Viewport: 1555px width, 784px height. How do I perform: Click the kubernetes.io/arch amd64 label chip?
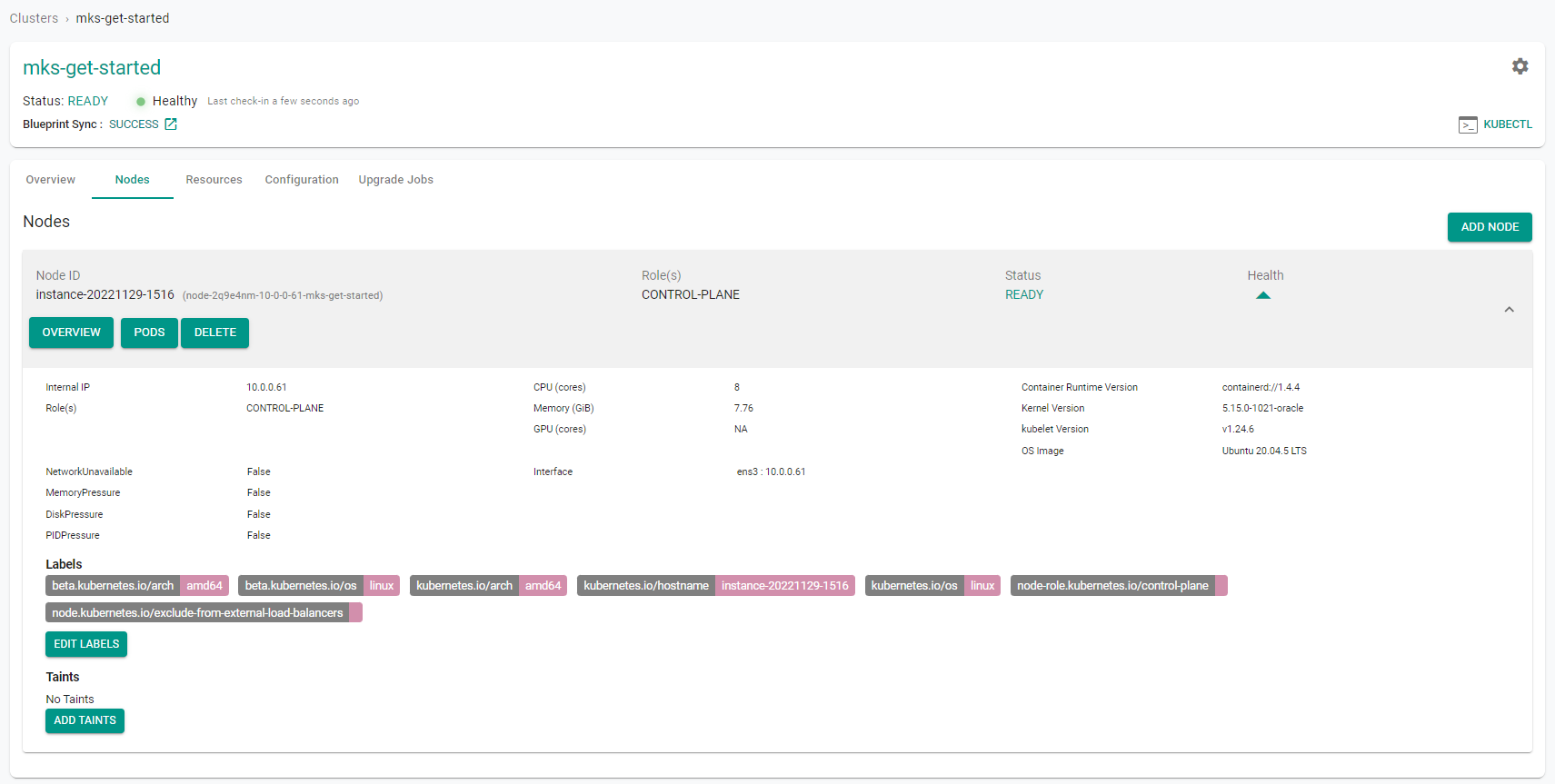click(488, 586)
